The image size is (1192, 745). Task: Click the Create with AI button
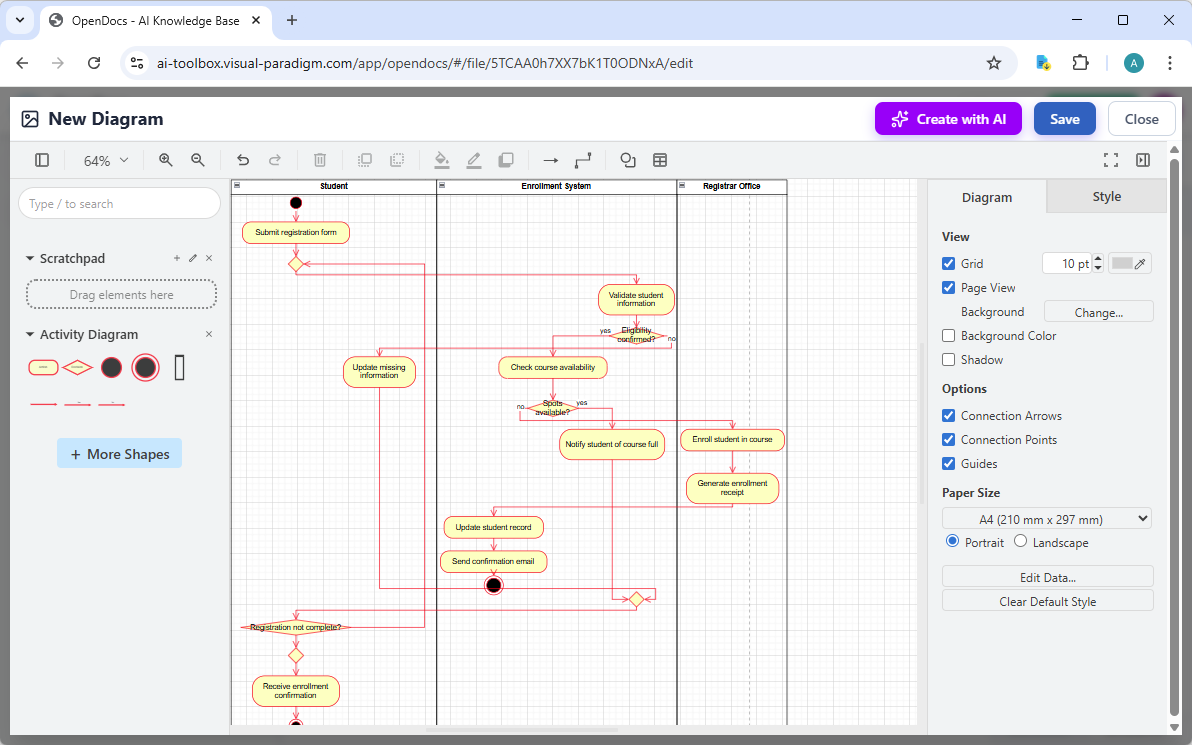point(948,118)
